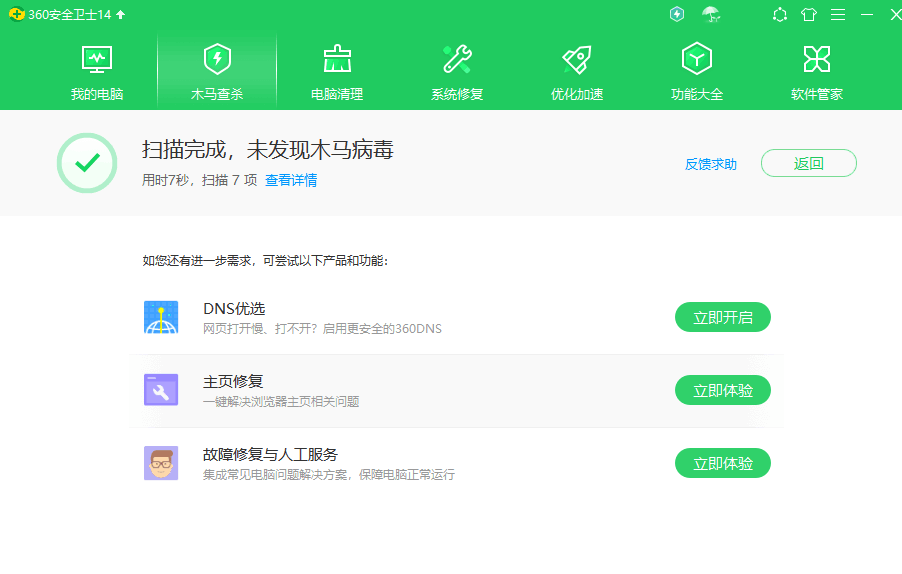Open the main hamburger menu
Viewport: 902px width, 574px height.
[838, 14]
